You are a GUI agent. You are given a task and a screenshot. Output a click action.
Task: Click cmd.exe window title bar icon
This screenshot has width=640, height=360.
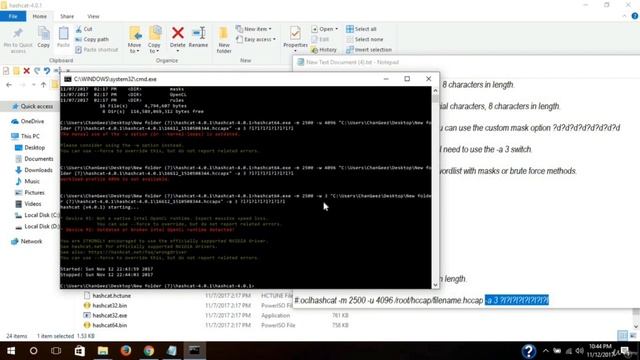coord(68,79)
